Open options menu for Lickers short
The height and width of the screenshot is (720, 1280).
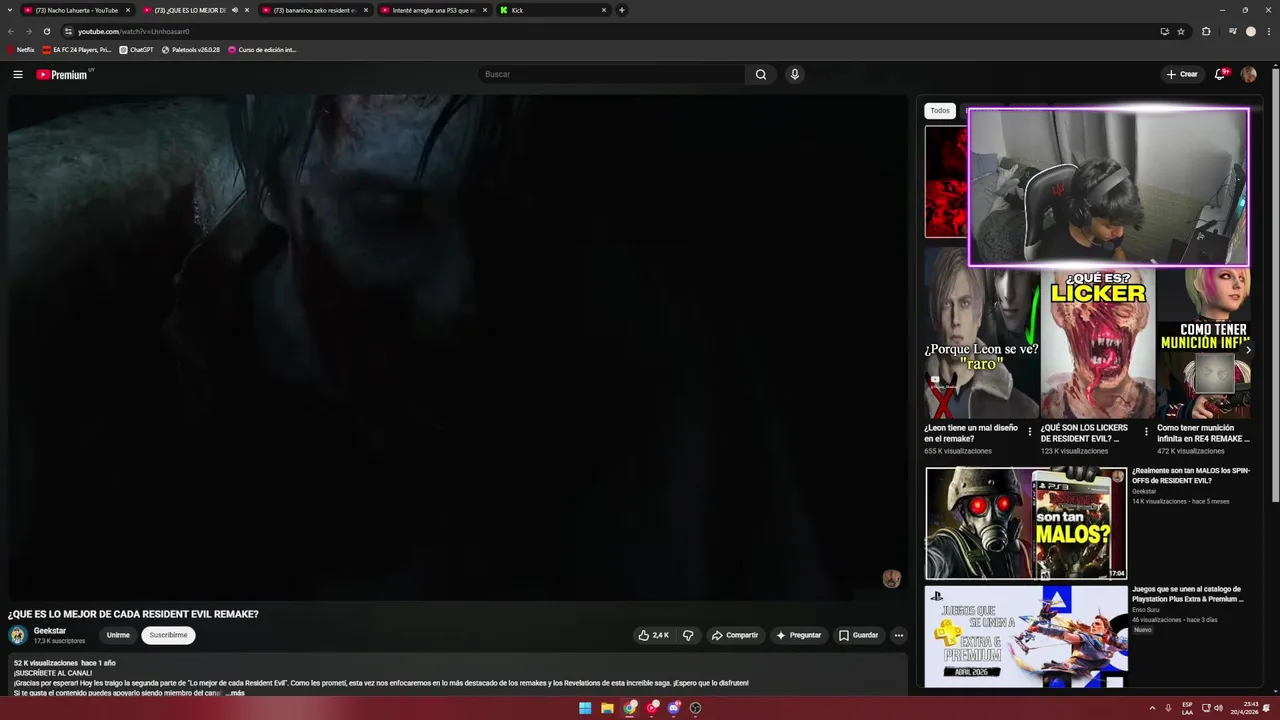coord(1146,432)
